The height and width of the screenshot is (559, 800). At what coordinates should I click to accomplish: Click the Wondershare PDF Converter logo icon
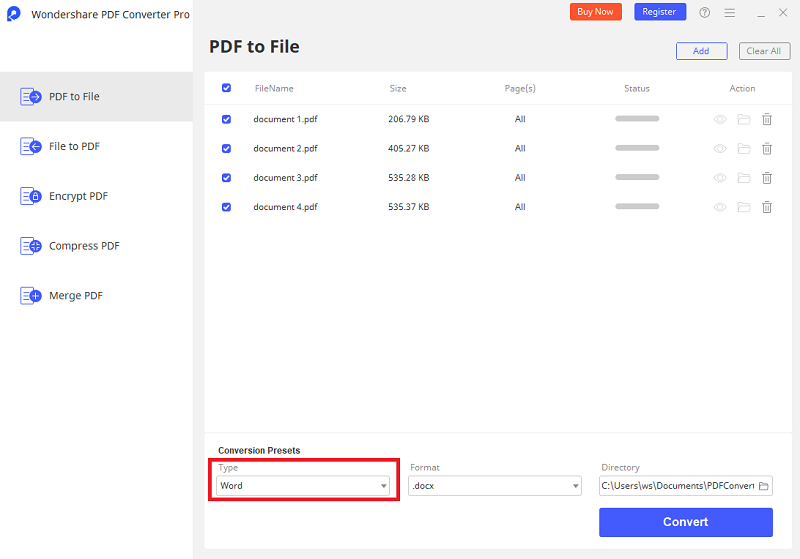tap(14, 14)
